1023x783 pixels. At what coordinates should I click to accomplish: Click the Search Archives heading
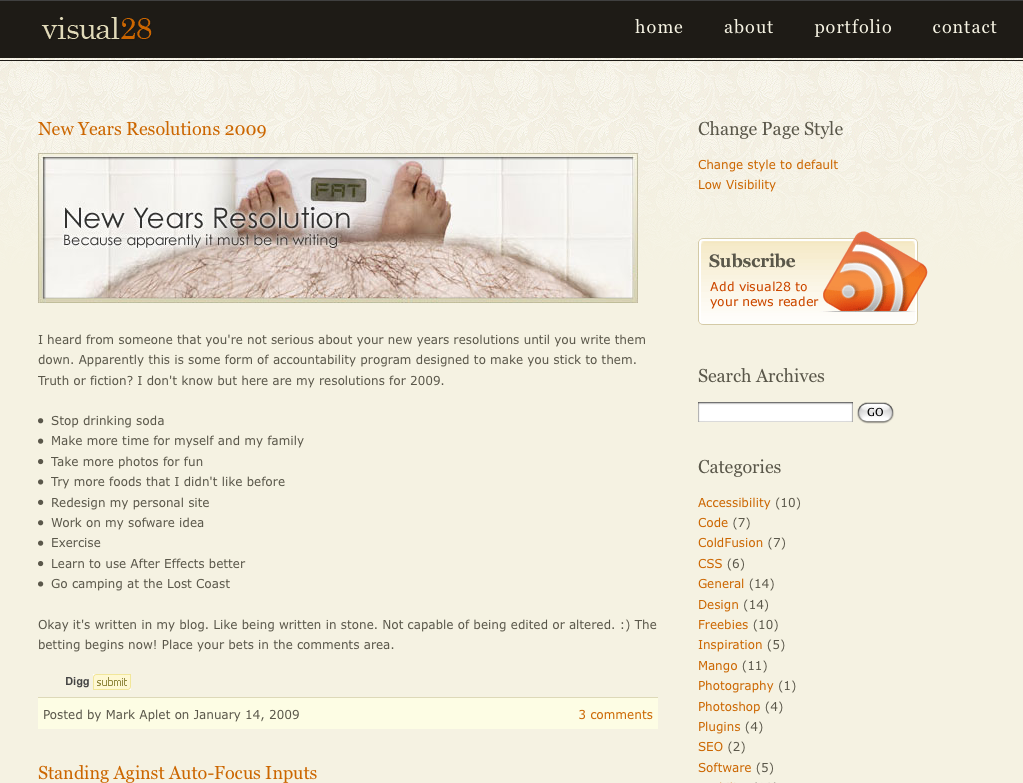click(761, 376)
